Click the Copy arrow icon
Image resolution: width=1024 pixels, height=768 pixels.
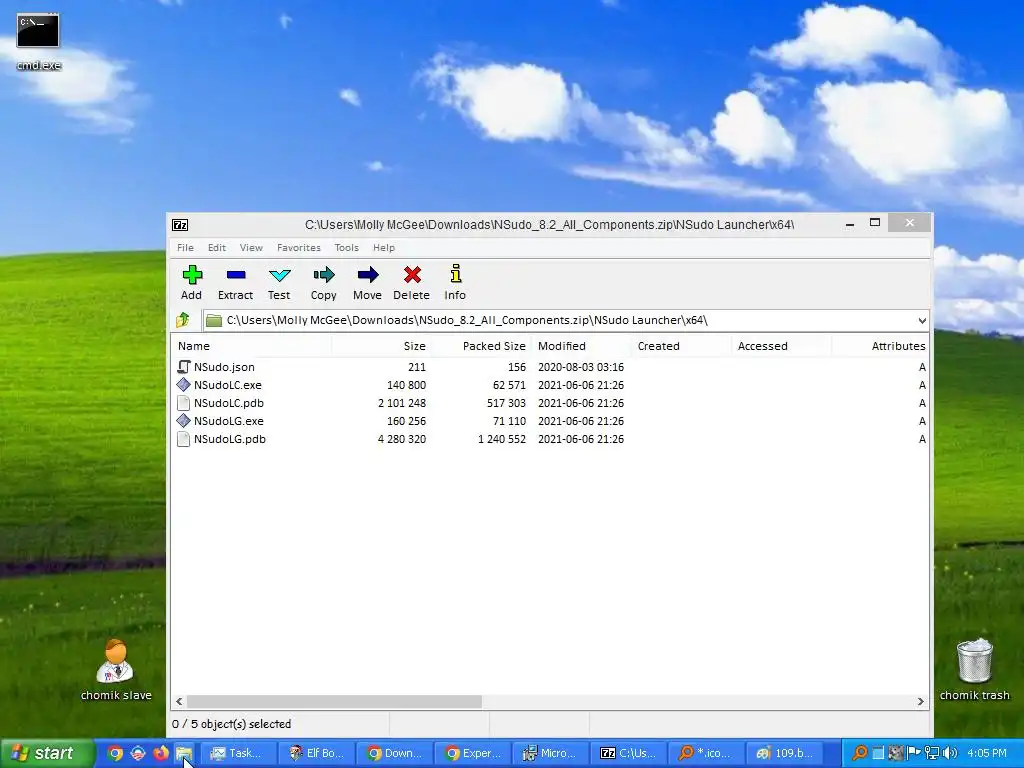click(323, 275)
